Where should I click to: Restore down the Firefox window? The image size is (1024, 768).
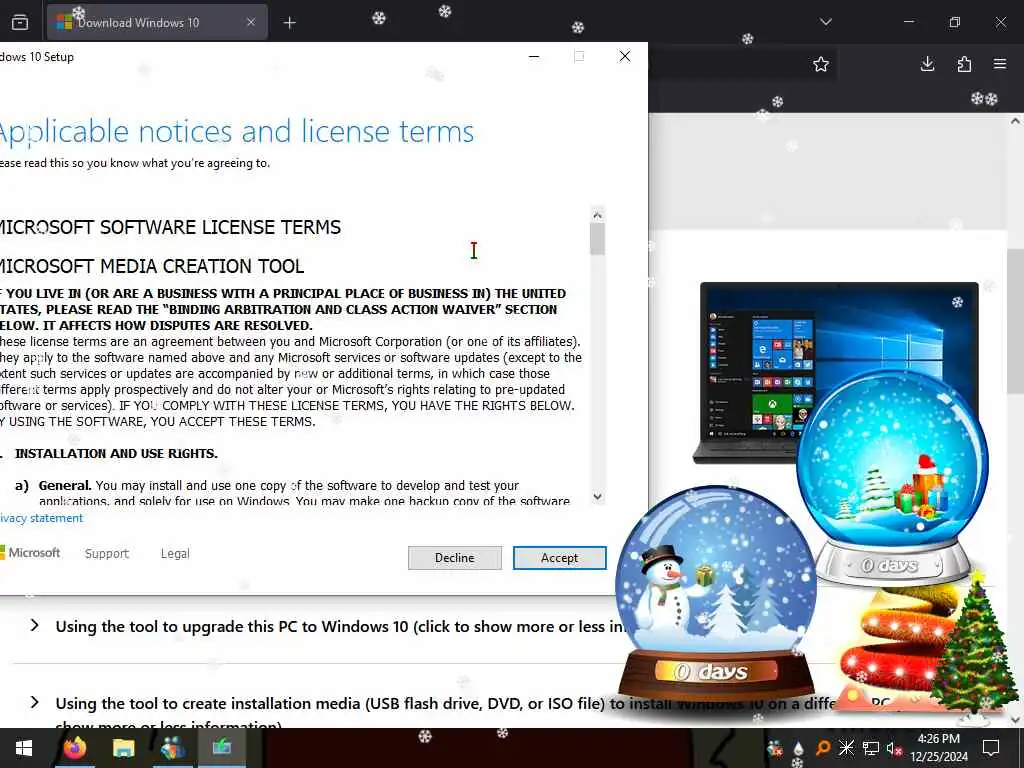point(954,22)
